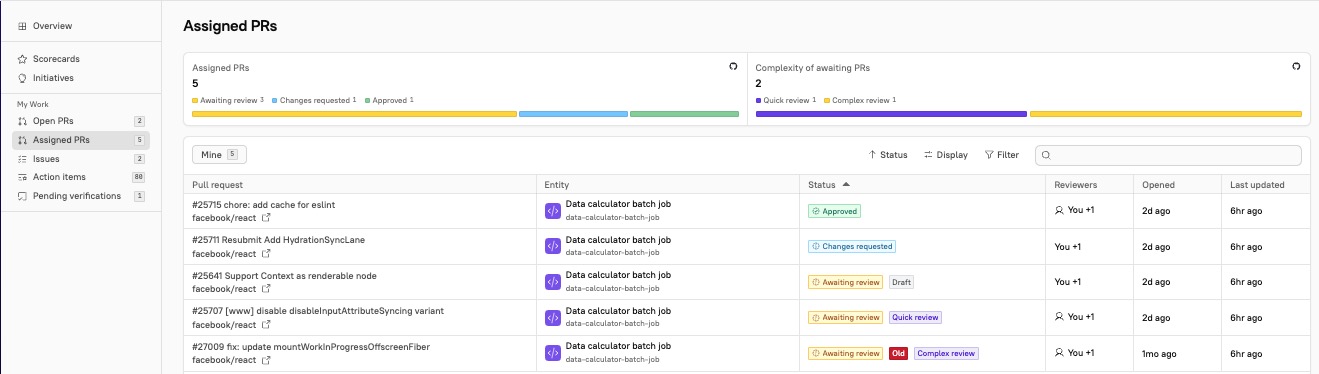Click green Approved bar segment
The image size is (1319, 374).
(x=684, y=114)
